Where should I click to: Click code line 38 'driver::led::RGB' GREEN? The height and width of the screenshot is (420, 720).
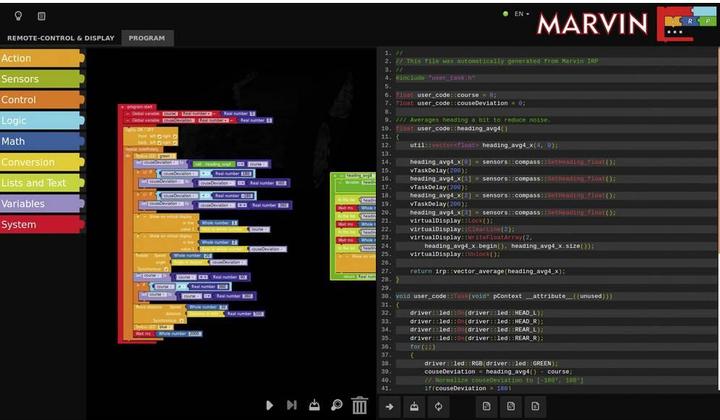tap(491, 364)
